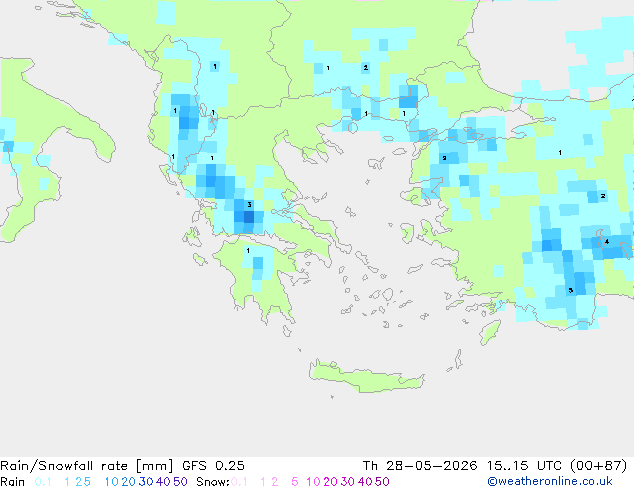The width and height of the screenshot is (634, 490).
Task: Click the "Snow:" legend label
Action: (x=213, y=482)
